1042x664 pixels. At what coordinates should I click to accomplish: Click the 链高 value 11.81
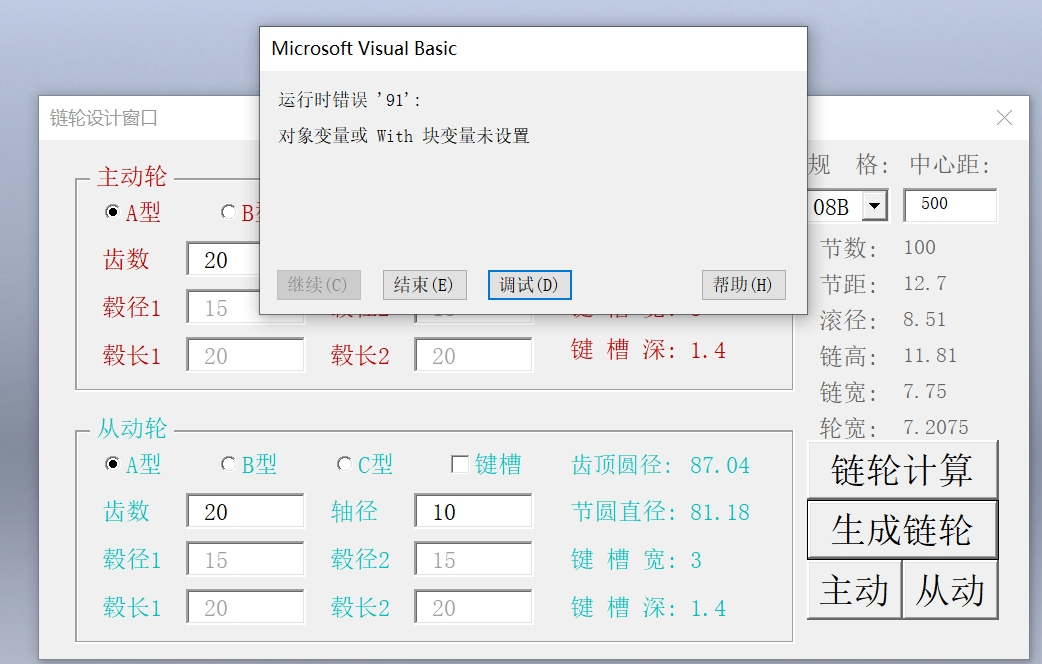(x=930, y=356)
